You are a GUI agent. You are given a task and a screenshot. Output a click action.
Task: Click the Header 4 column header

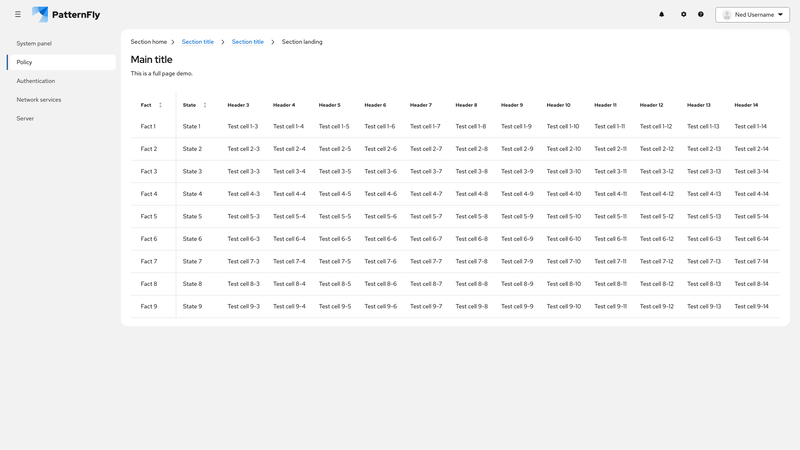(284, 105)
